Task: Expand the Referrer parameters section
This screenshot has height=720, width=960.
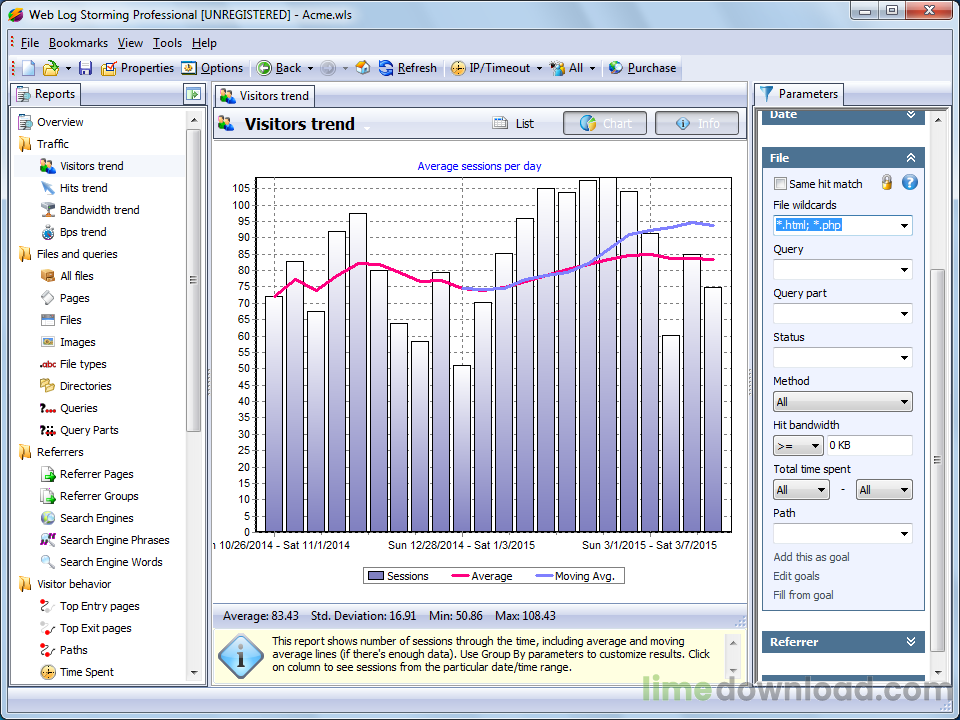Action: point(910,642)
